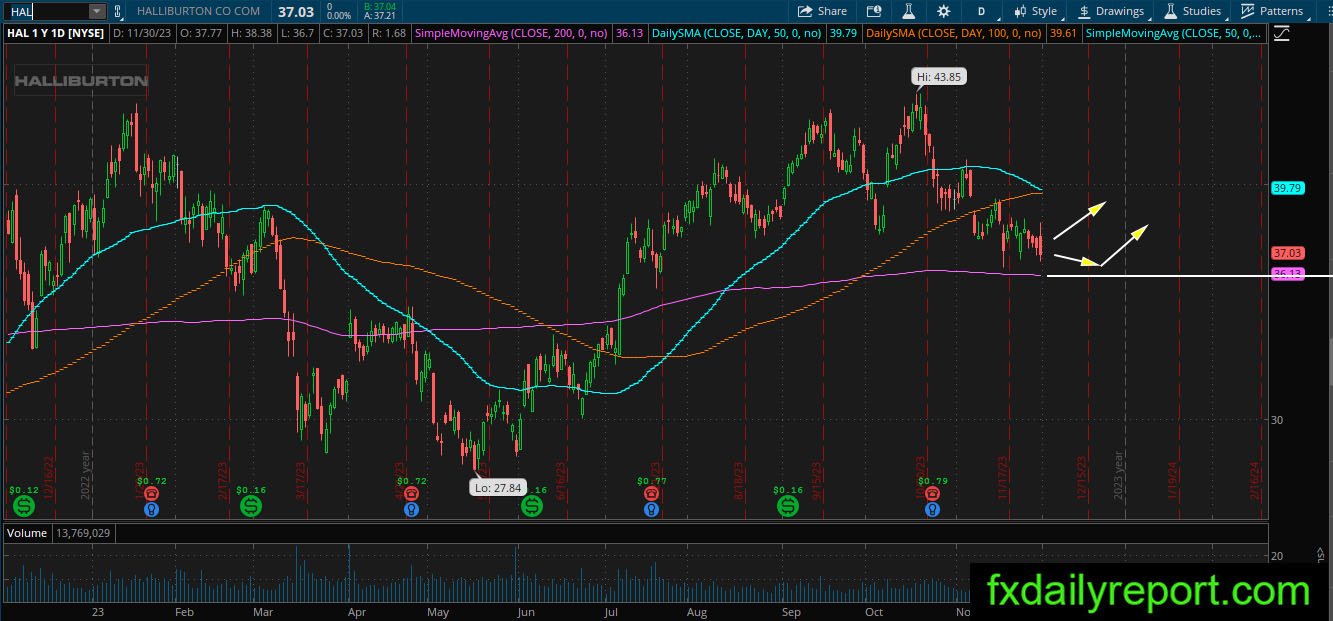
Task: Click the April $0.72 earnings phone icon
Action: pyautogui.click(x=411, y=494)
